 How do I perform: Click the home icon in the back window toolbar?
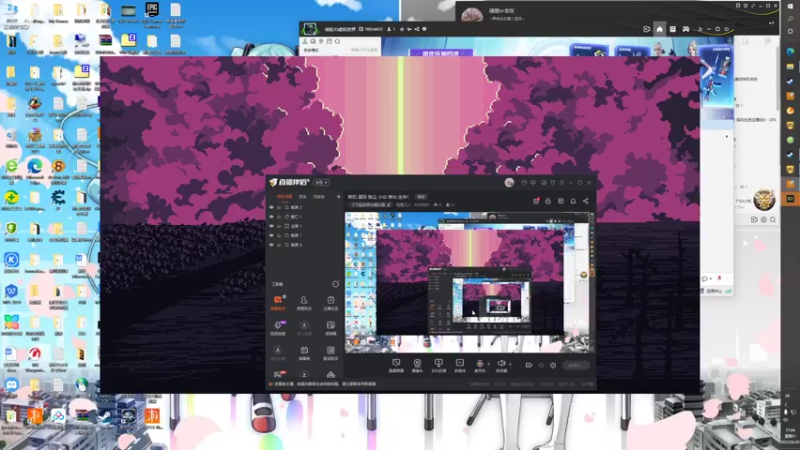coord(659,29)
